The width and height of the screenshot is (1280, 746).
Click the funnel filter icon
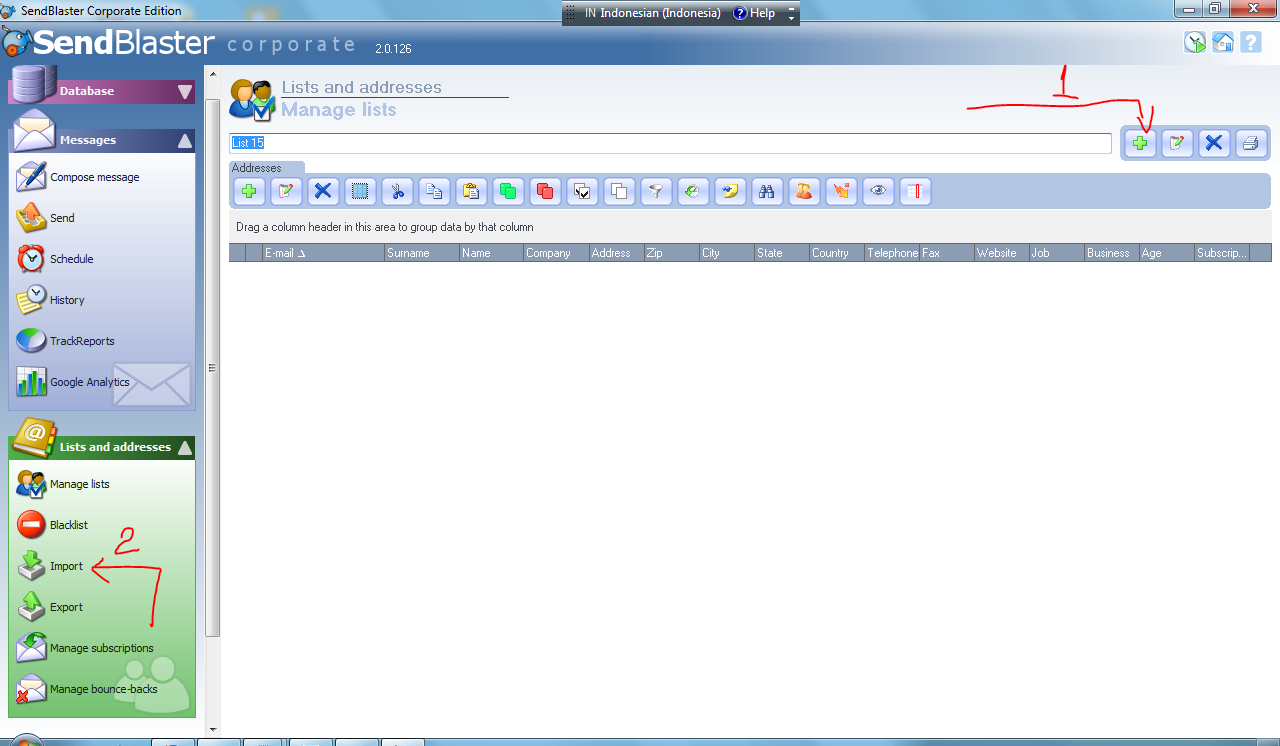656,191
